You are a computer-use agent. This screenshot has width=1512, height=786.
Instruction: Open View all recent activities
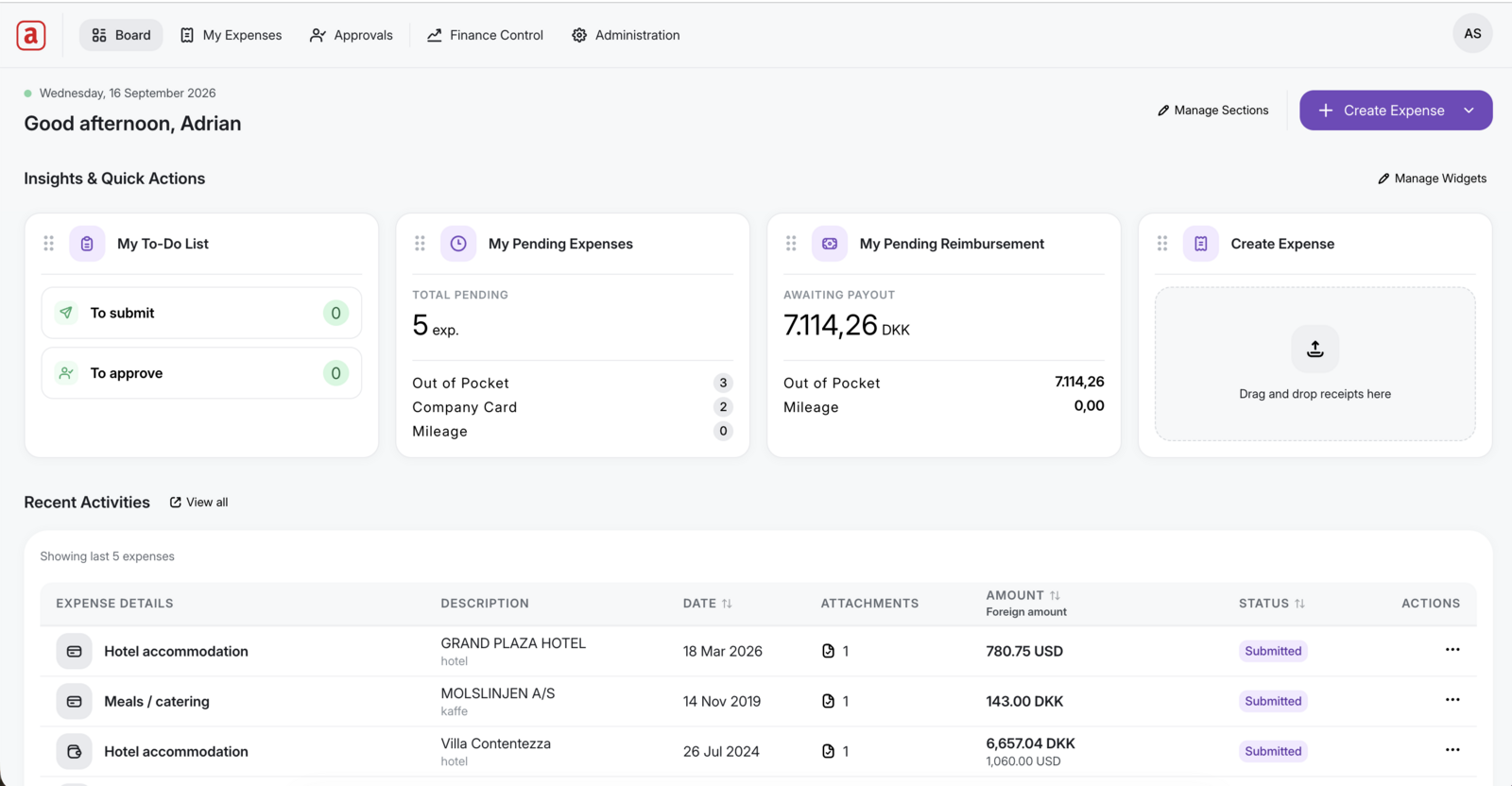coord(198,503)
